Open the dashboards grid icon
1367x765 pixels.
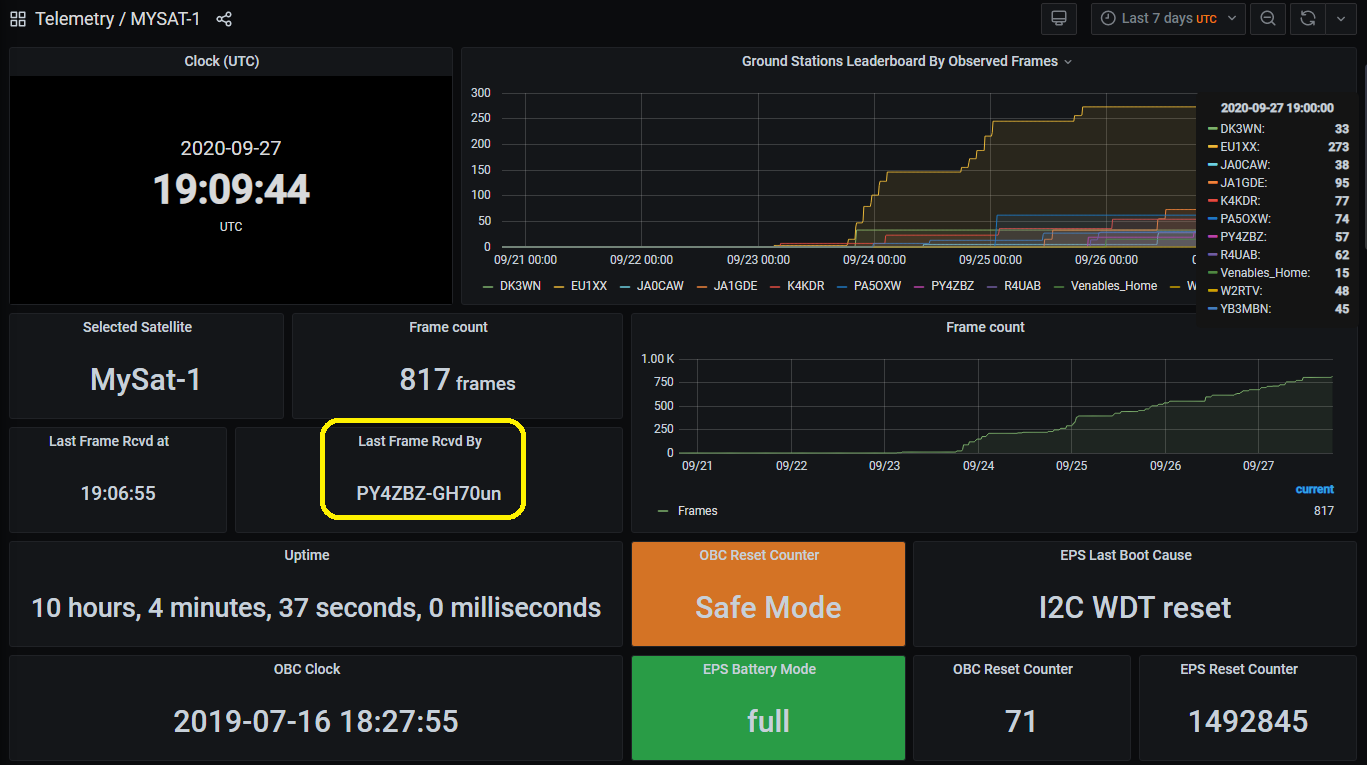coord(18,19)
